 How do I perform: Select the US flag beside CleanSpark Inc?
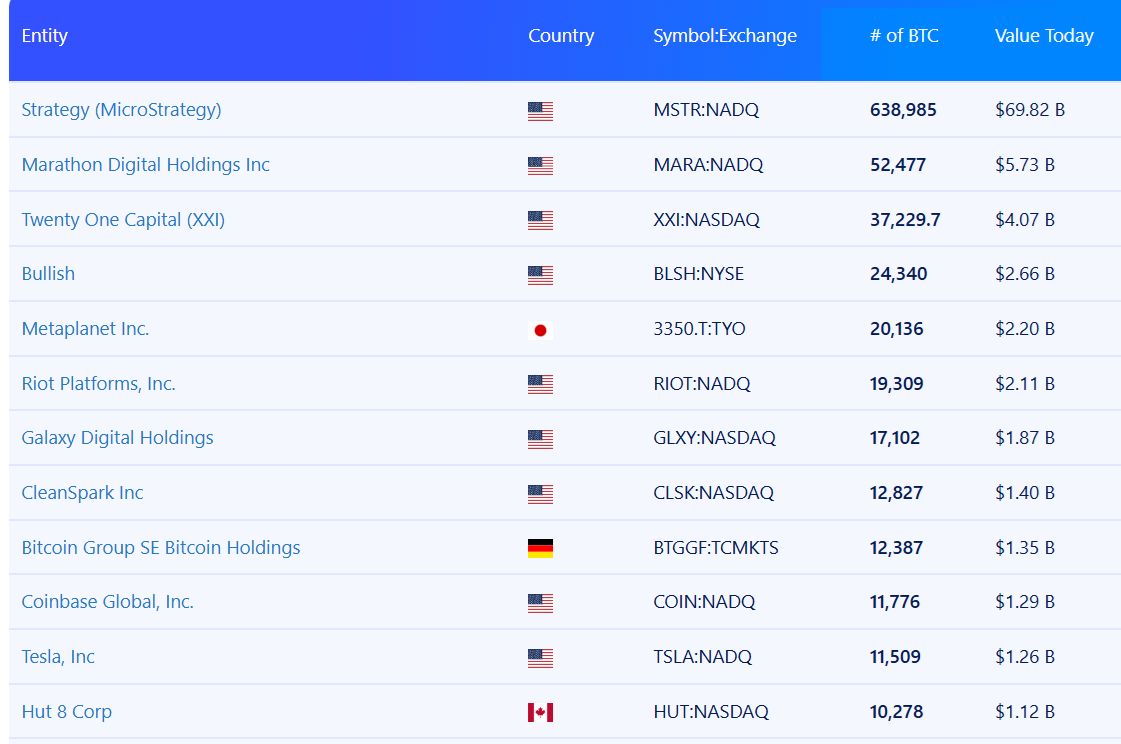pos(540,492)
